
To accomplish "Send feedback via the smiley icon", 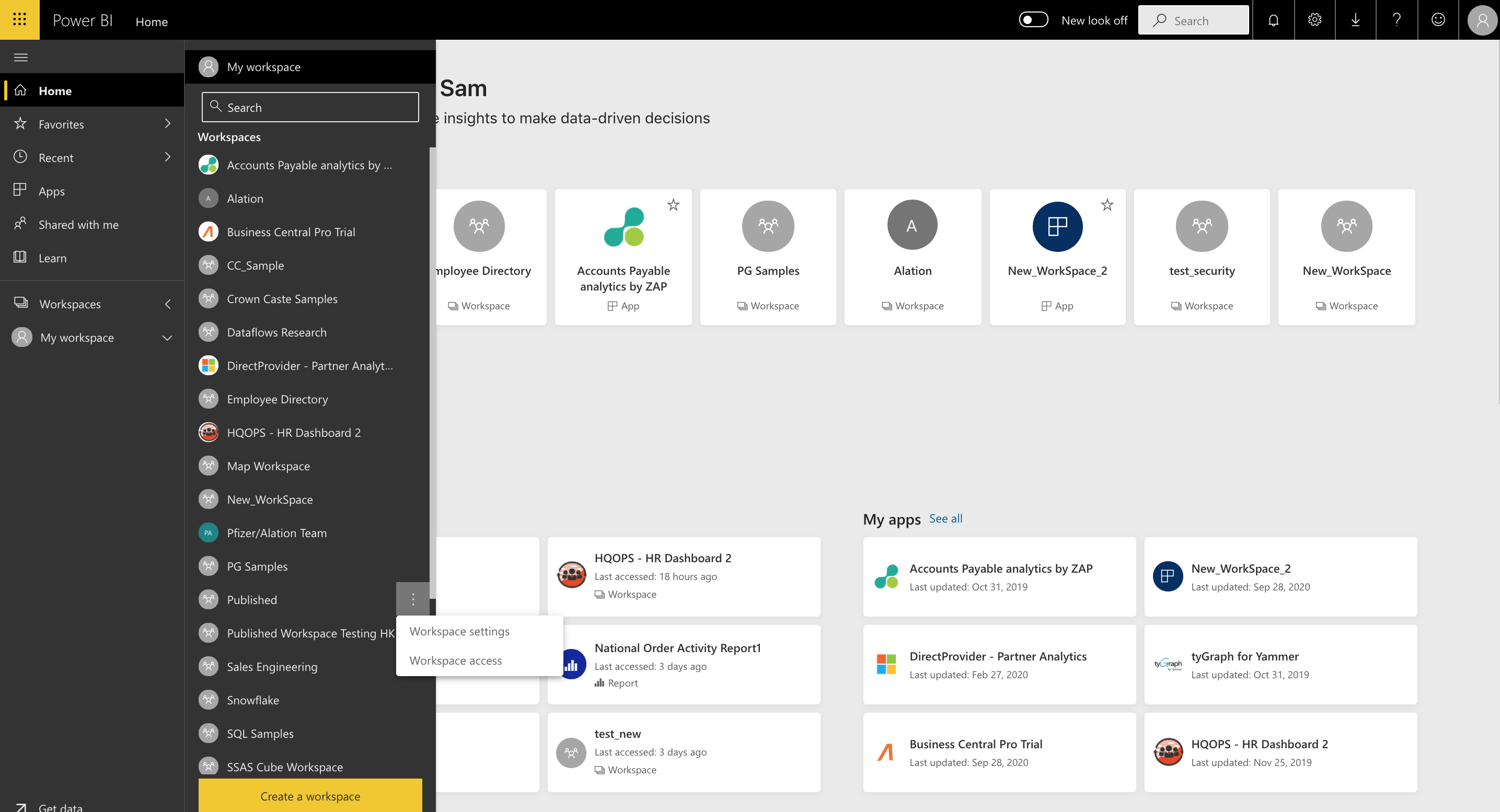I will [1438, 20].
